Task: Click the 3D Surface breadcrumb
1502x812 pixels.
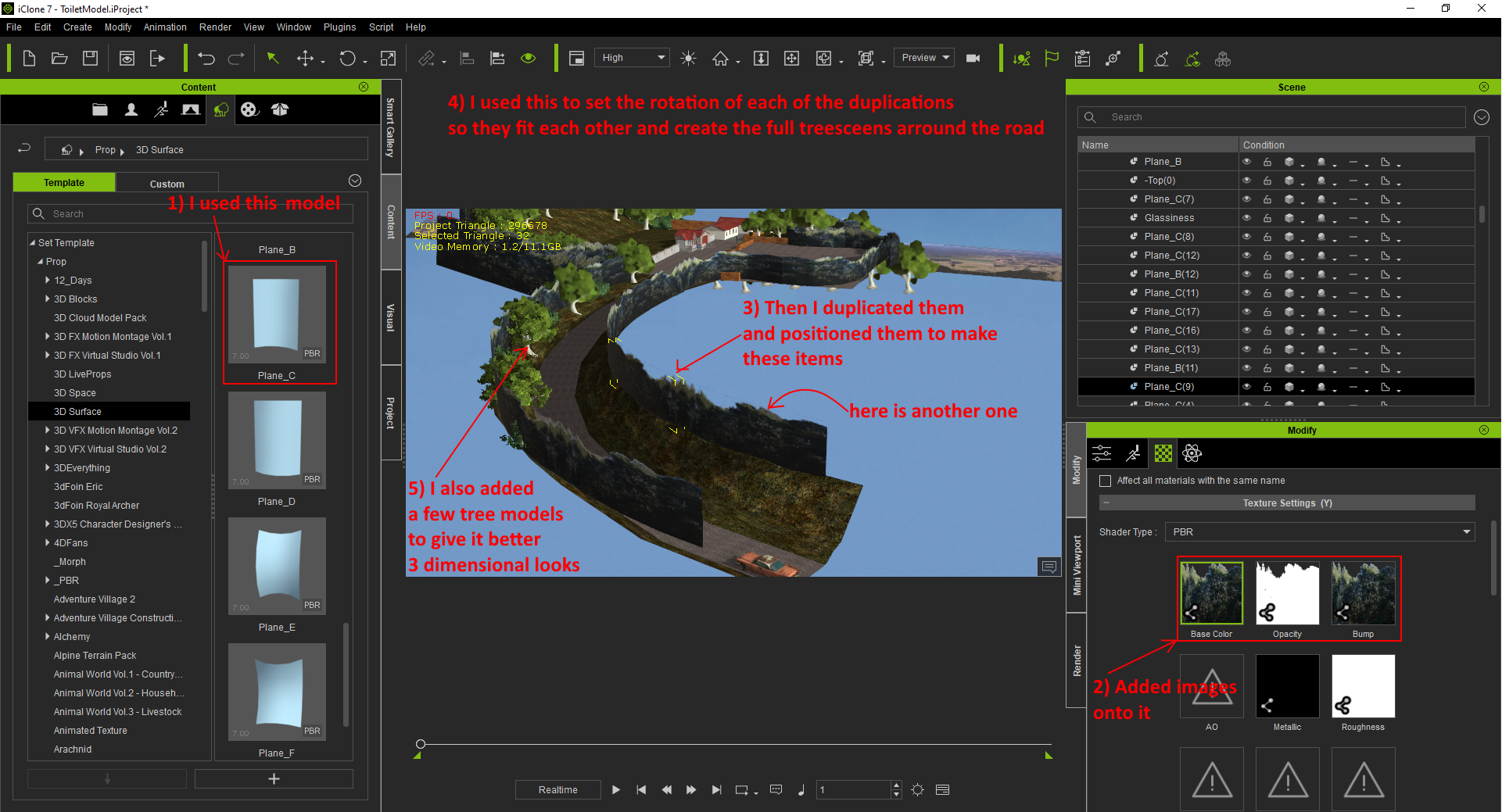Action: pyautogui.click(x=160, y=150)
